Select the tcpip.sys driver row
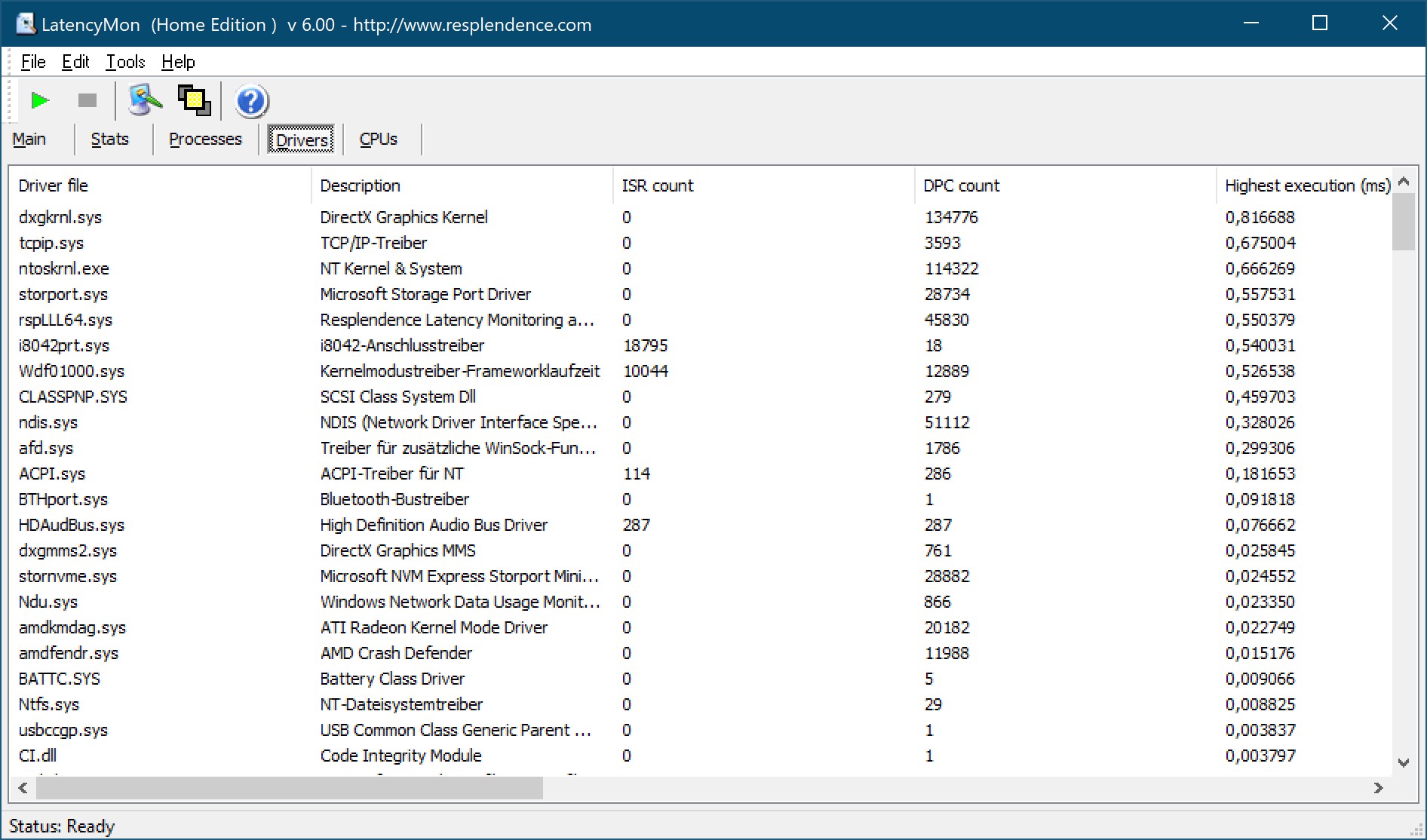1427x840 pixels. [701, 243]
